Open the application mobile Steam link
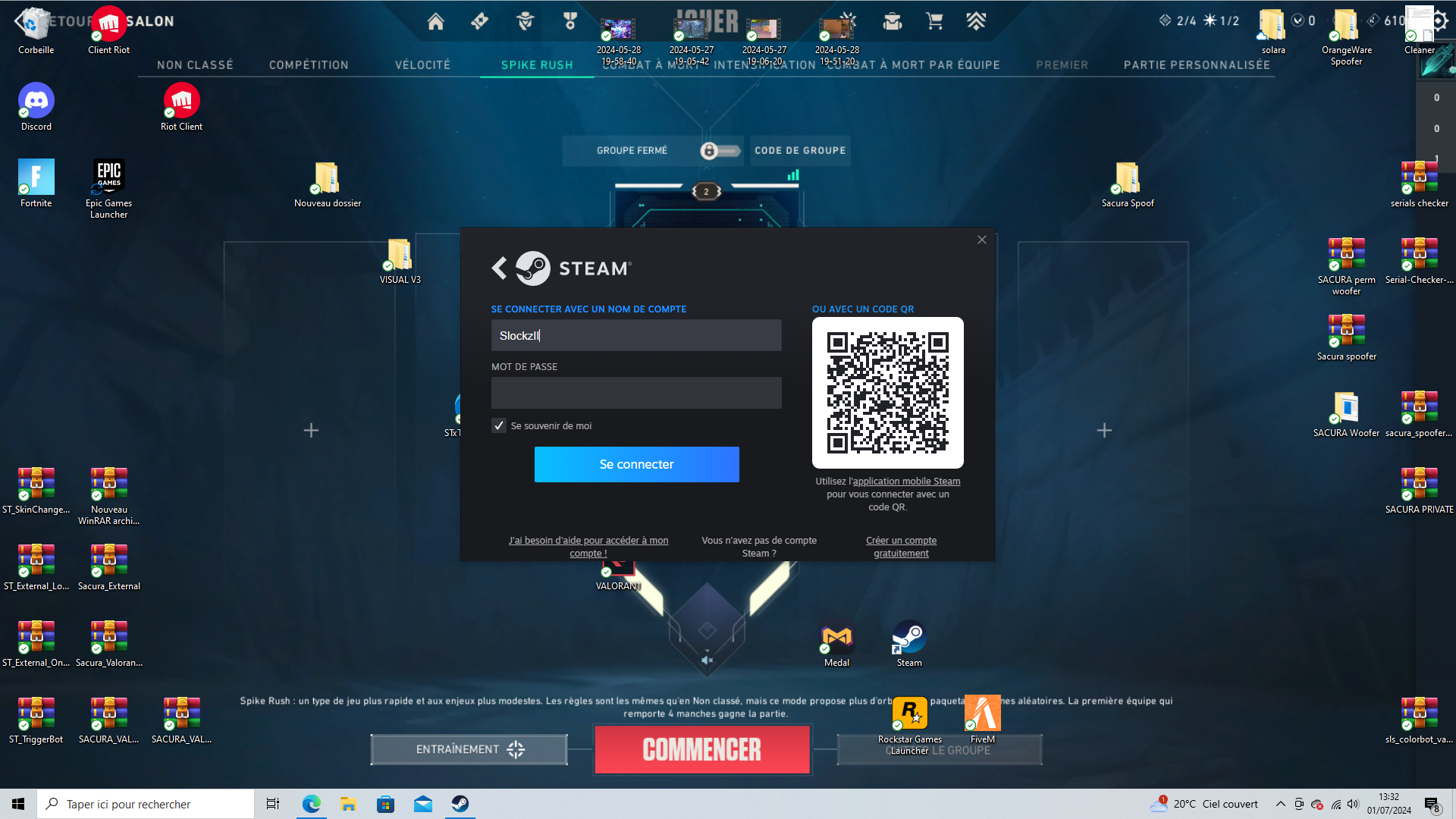Viewport: 1456px width, 819px height. click(x=906, y=482)
